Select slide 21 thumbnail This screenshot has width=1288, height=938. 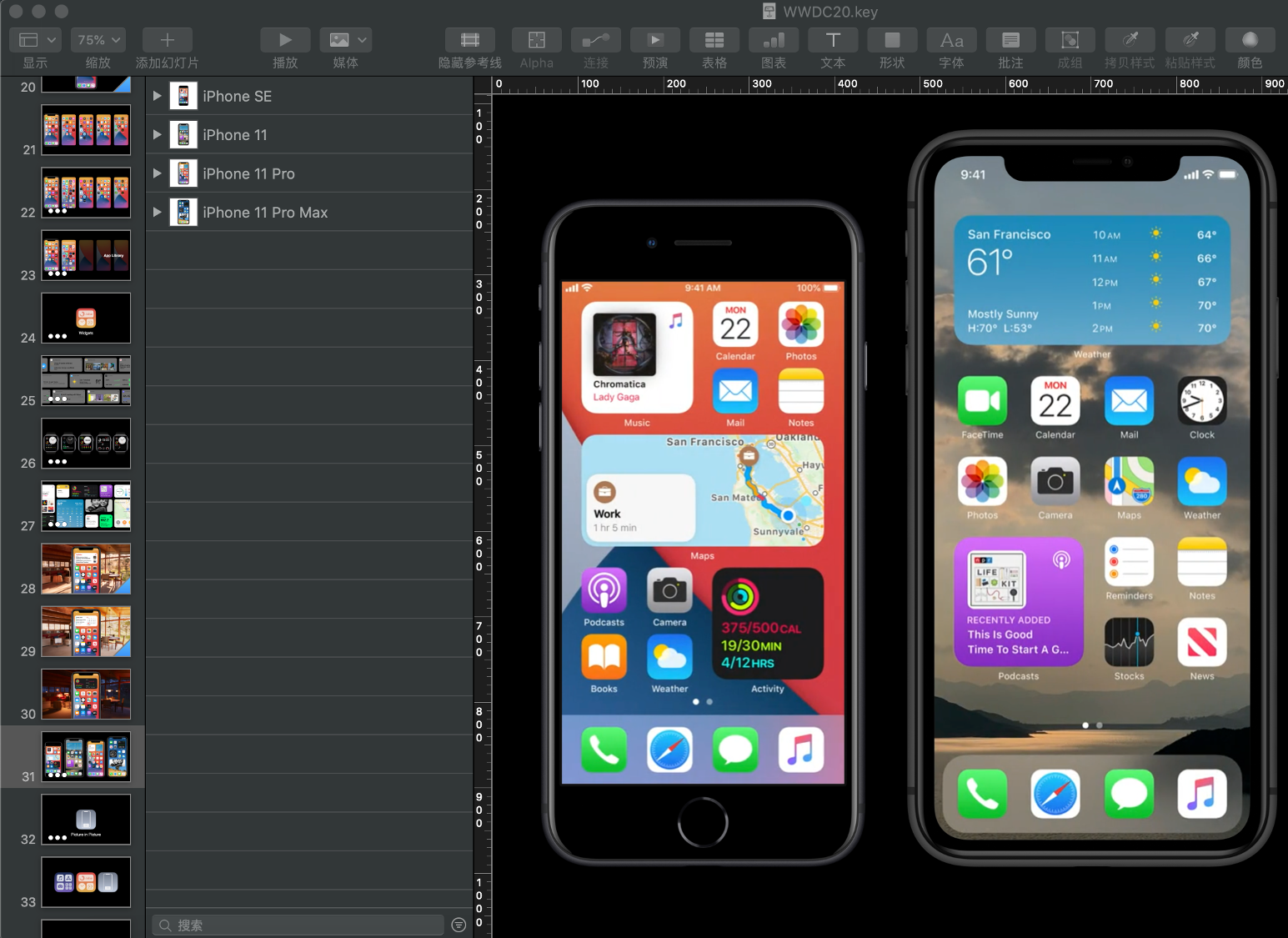[x=86, y=130]
